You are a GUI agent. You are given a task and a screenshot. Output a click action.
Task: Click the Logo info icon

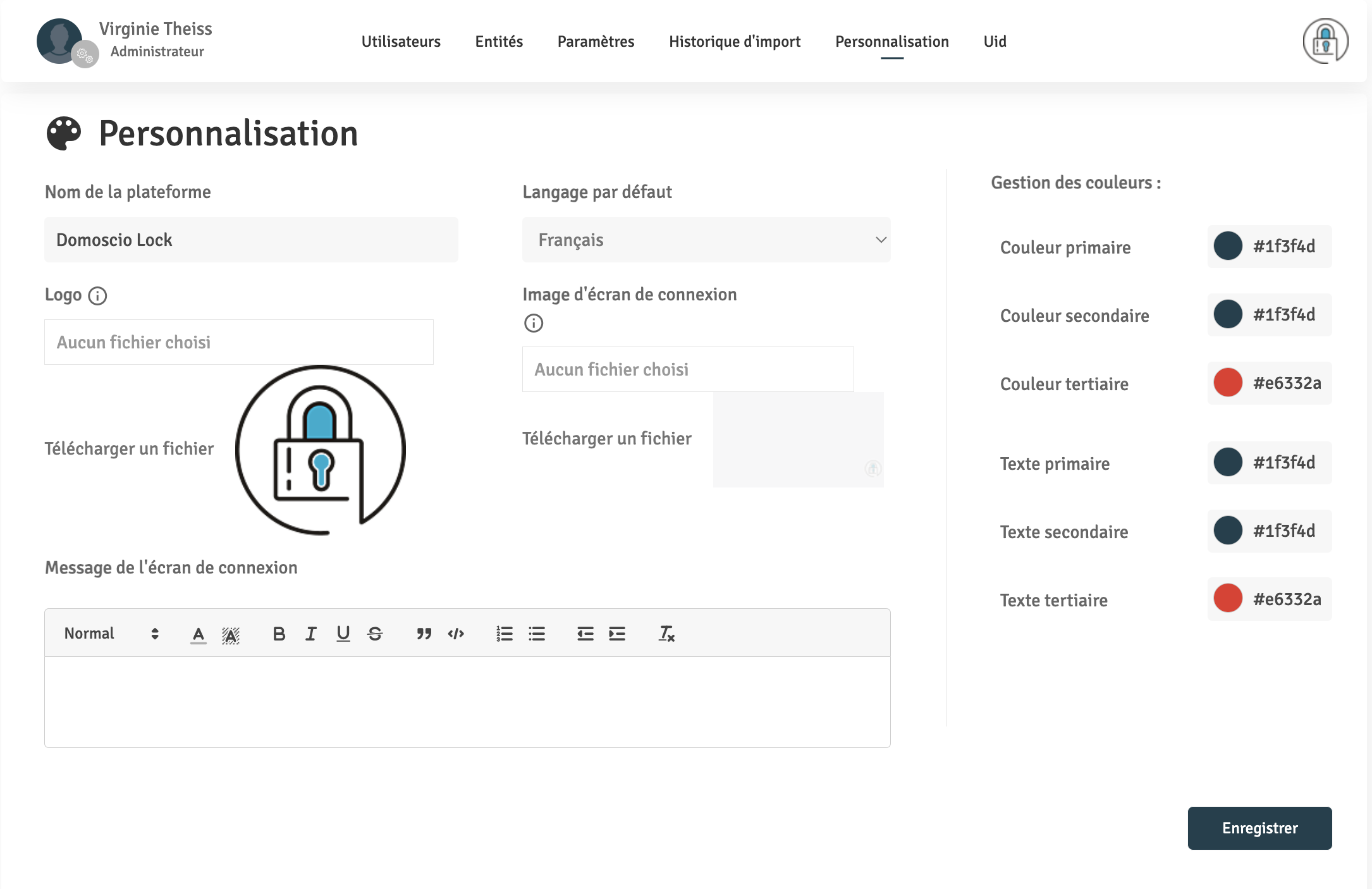click(97, 295)
